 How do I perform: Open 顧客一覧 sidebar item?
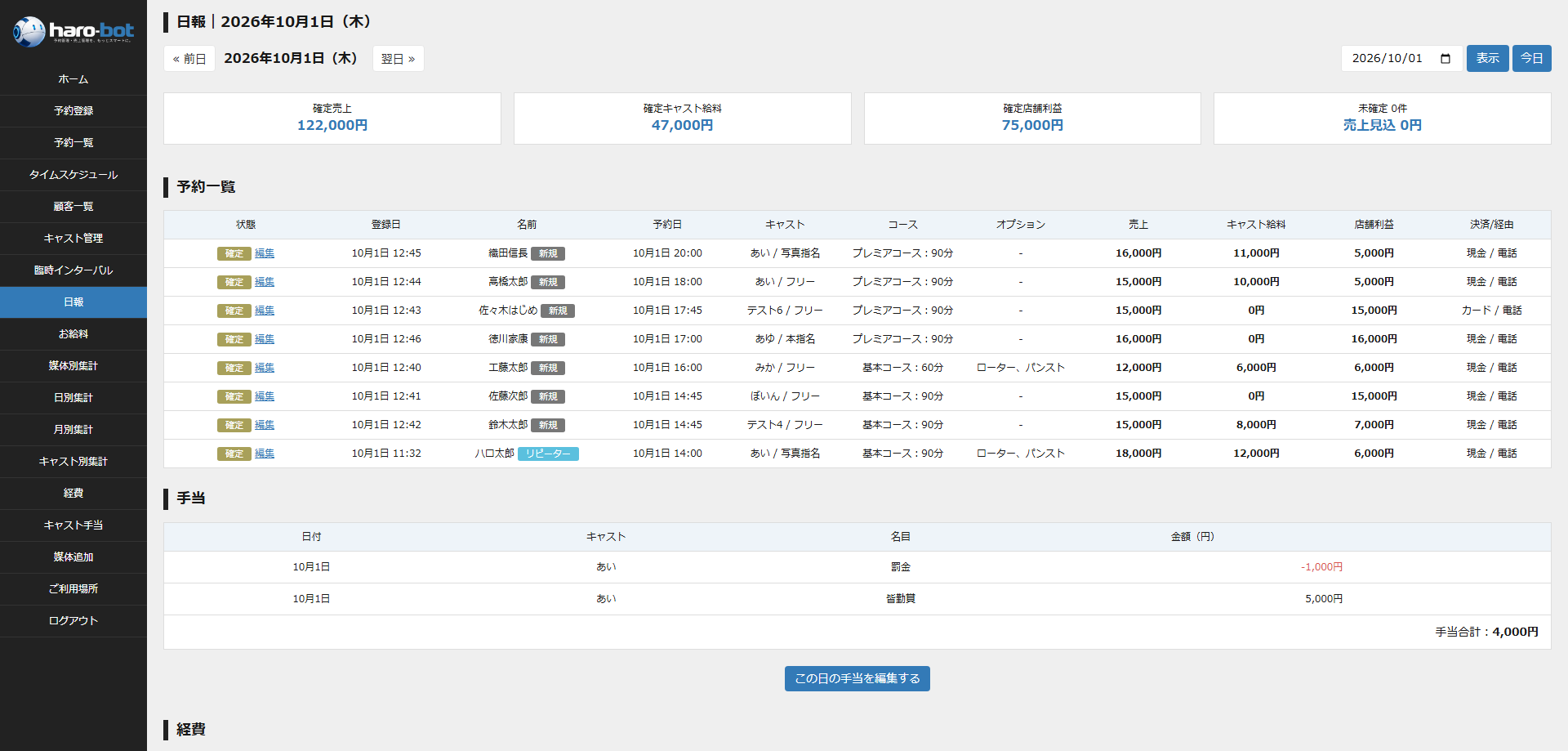coord(73,207)
